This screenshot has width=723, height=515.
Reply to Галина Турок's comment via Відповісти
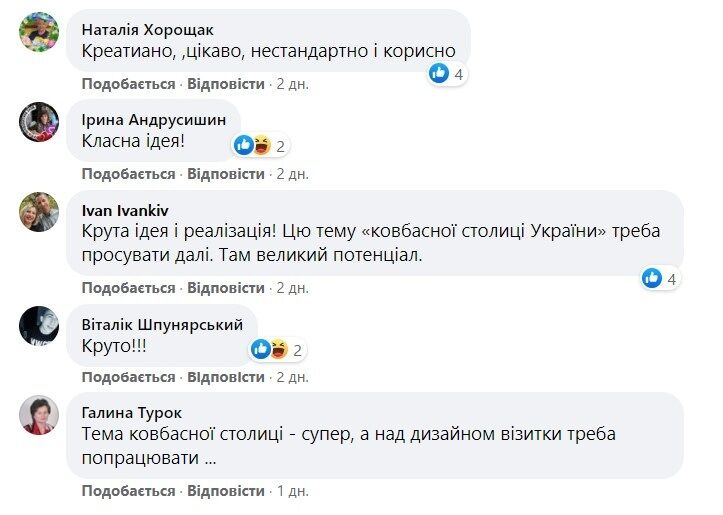(225, 491)
